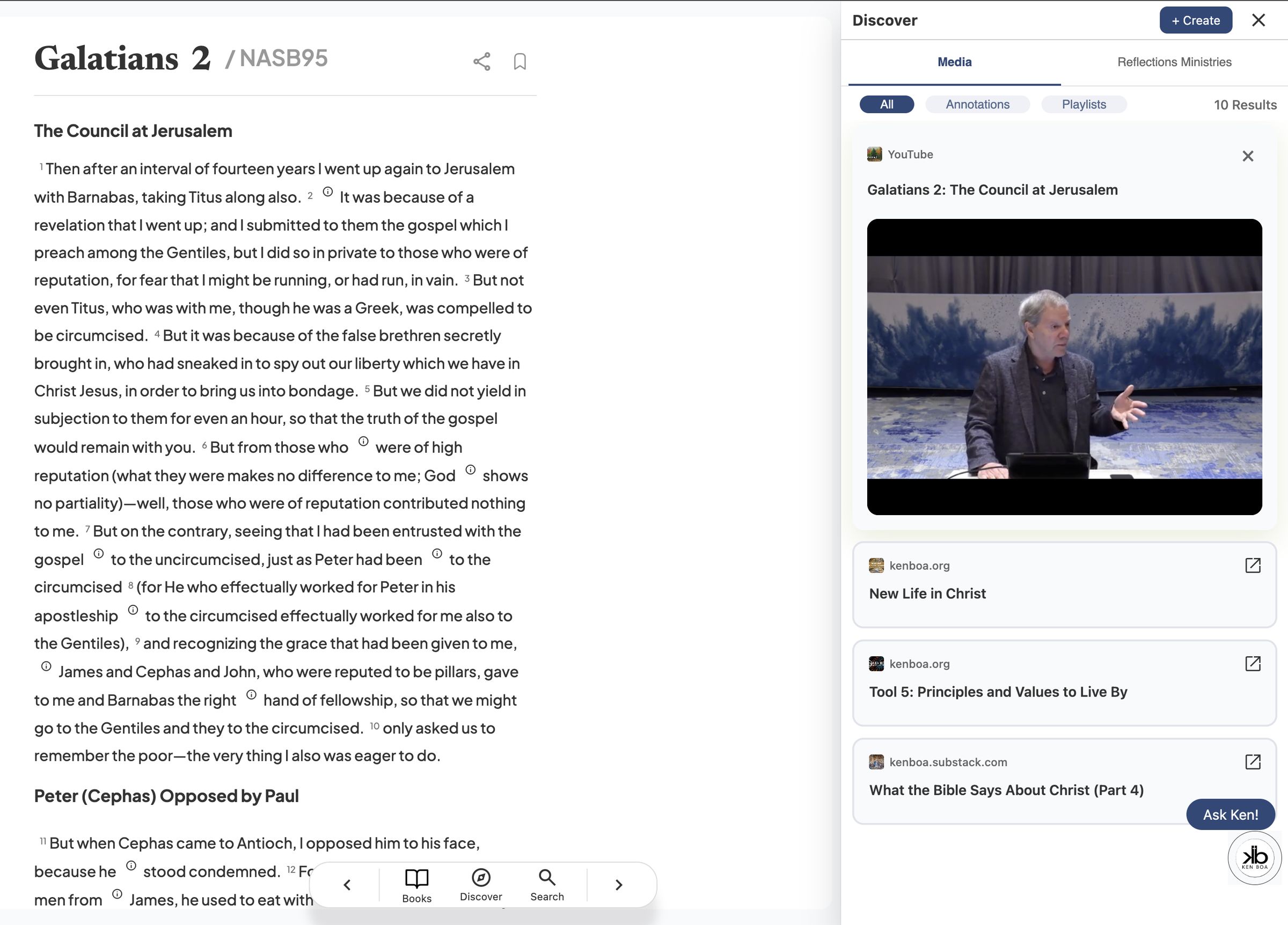
Task: Open footnote icon after 'men from'
Action: coord(117,894)
